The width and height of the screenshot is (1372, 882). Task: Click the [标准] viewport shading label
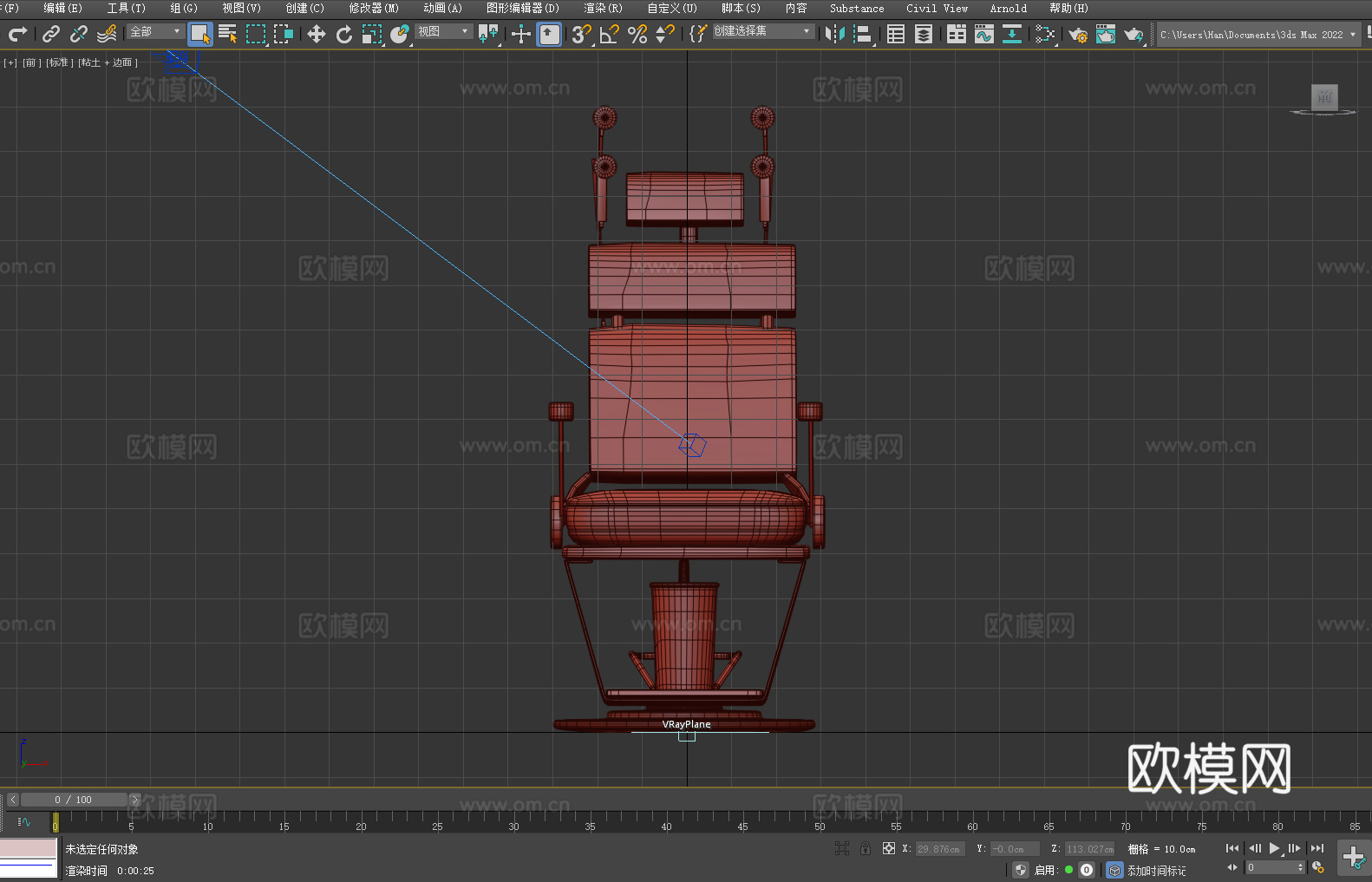pyautogui.click(x=59, y=63)
